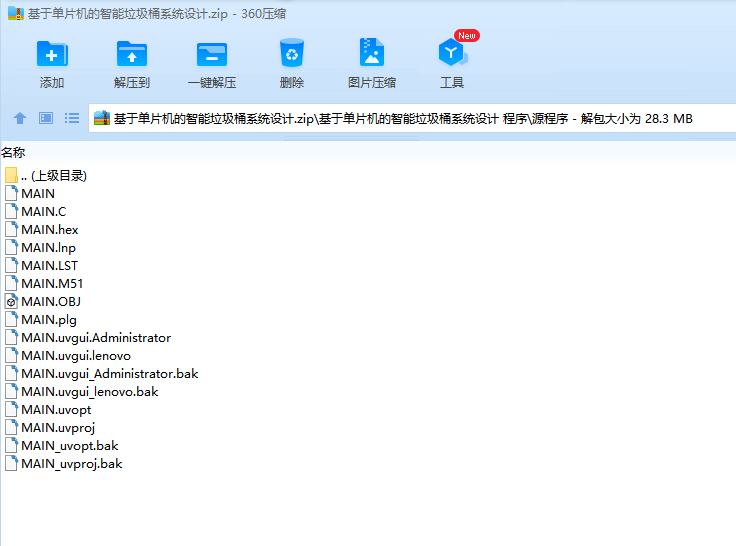Select the file MAIN.uvgui_Administrator.bak
Viewport: 736px width, 546px height.
click(x=102, y=374)
